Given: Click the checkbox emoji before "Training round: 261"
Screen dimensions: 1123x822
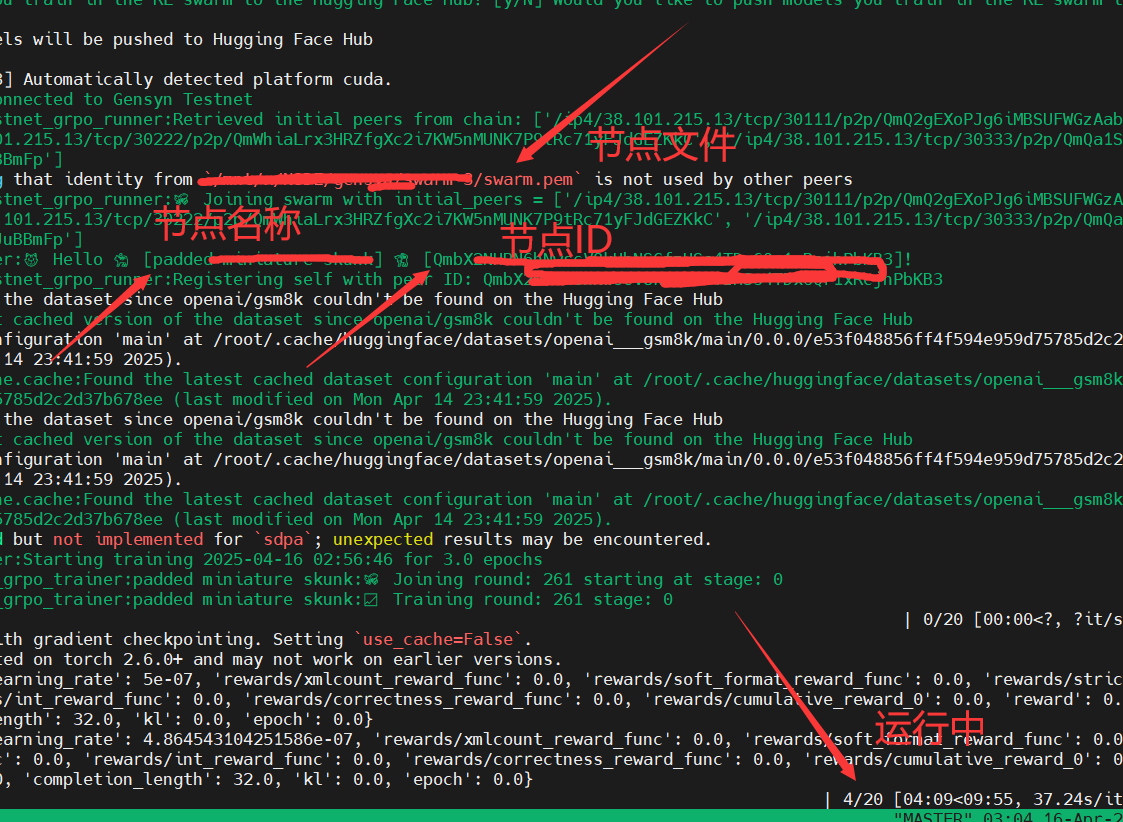Looking at the screenshot, I should pyautogui.click(x=371, y=599).
